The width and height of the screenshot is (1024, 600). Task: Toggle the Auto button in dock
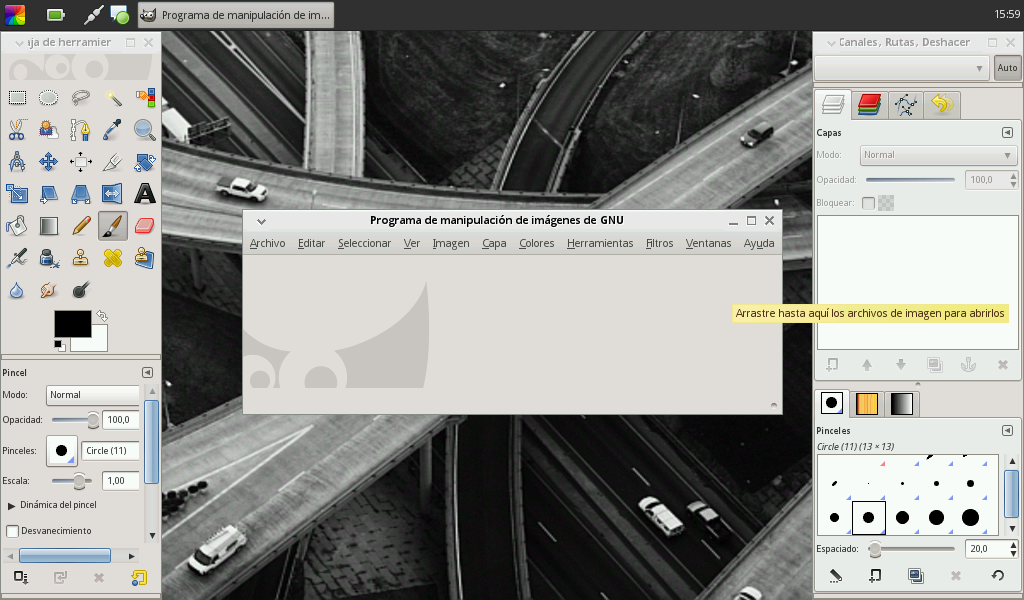tap(1007, 68)
